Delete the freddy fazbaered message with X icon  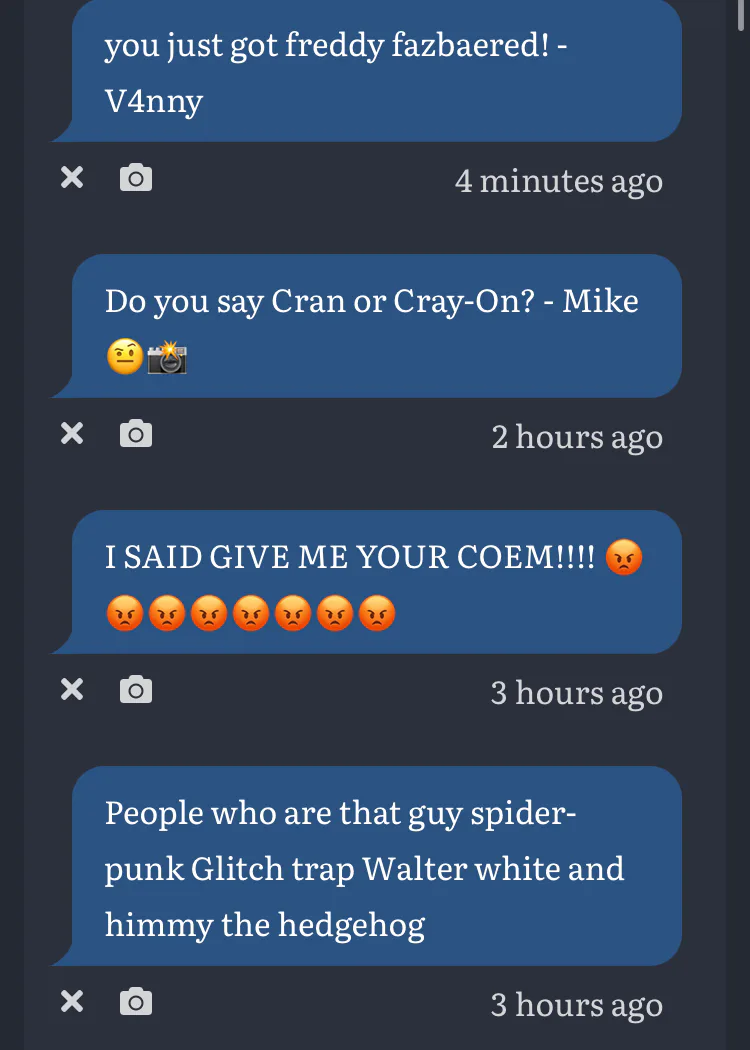(72, 178)
